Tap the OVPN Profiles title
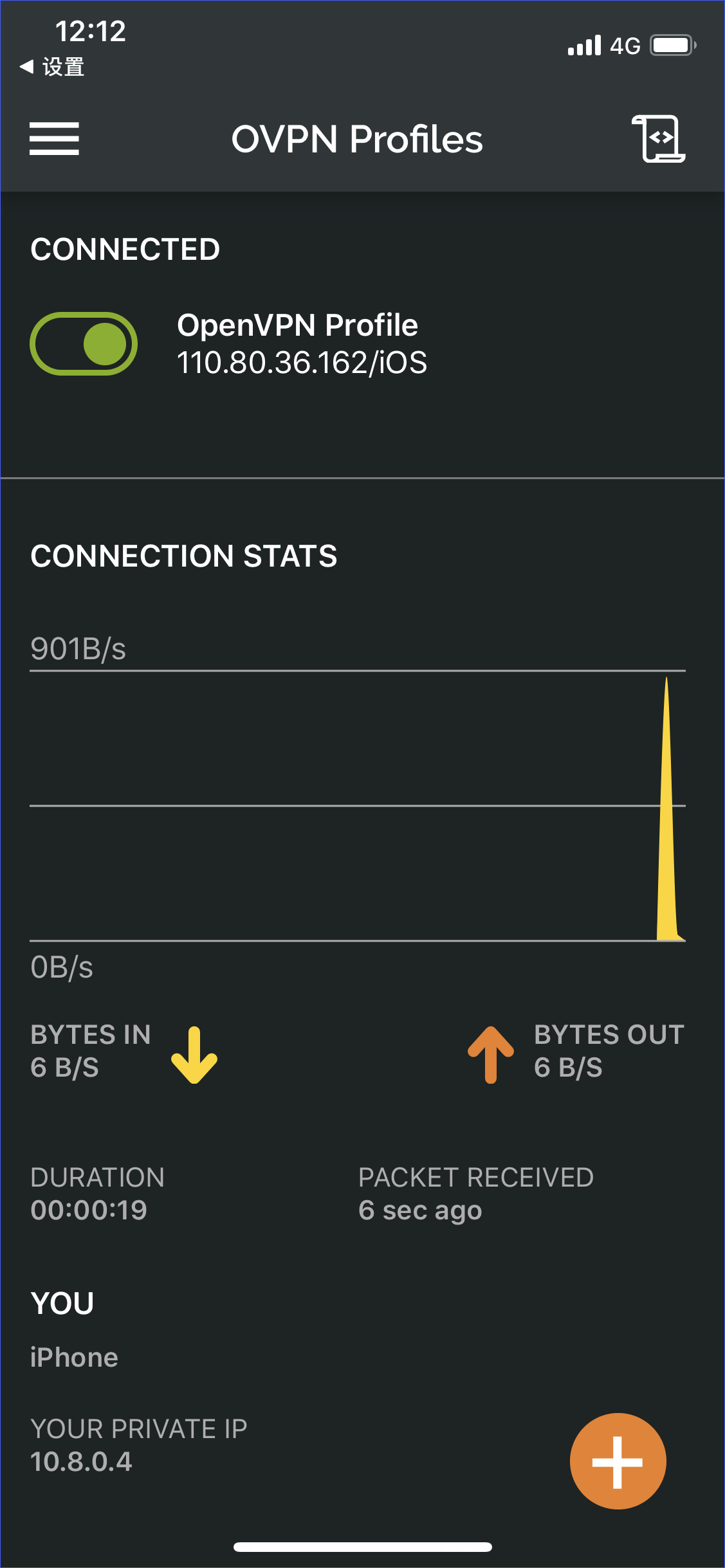 [357, 139]
